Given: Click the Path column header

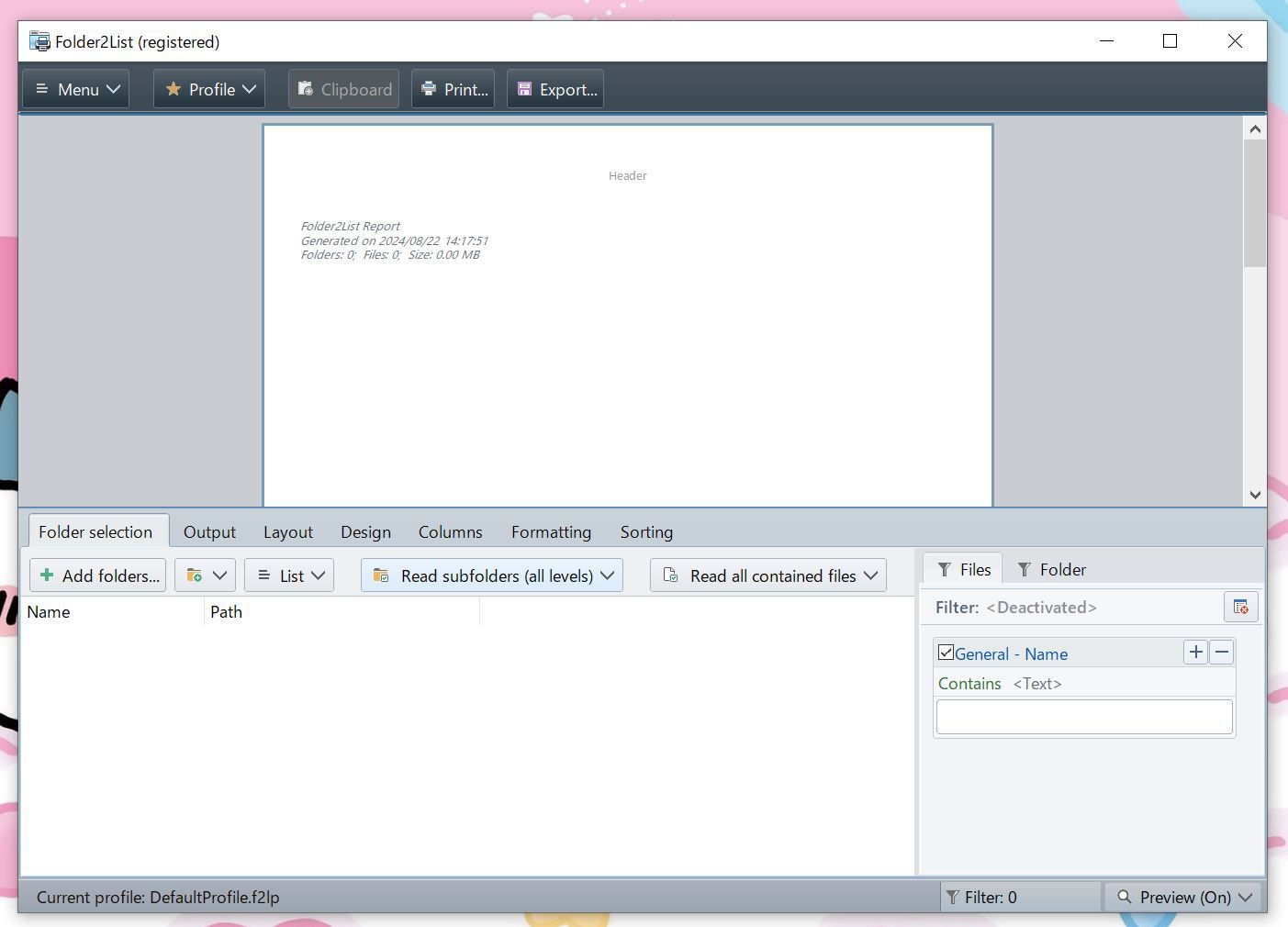Looking at the screenshot, I should [x=342, y=611].
